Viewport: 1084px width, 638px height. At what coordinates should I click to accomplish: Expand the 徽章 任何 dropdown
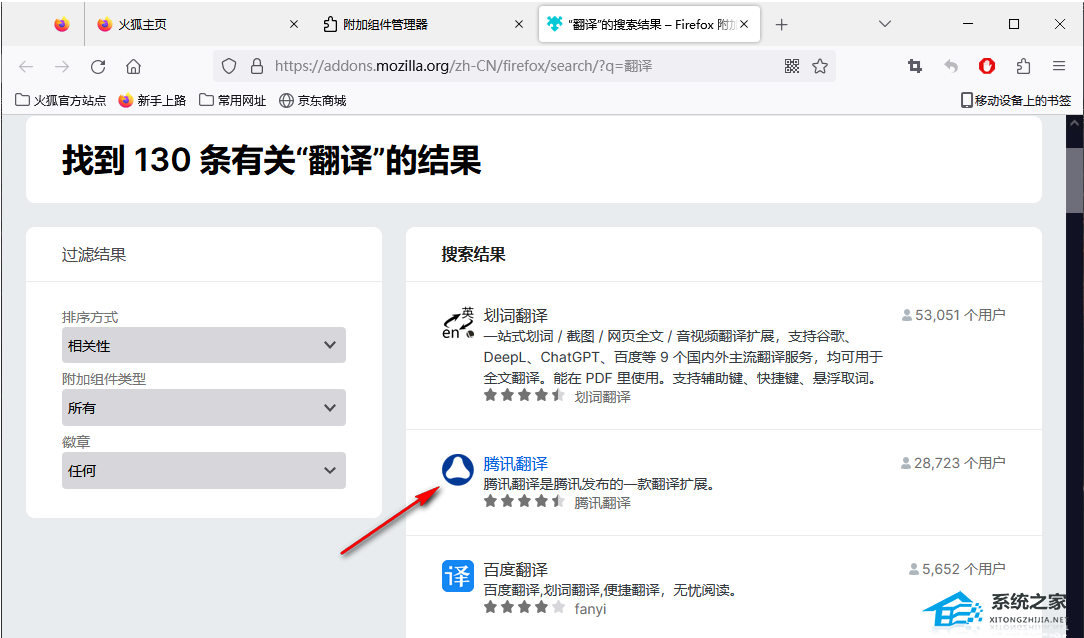204,471
